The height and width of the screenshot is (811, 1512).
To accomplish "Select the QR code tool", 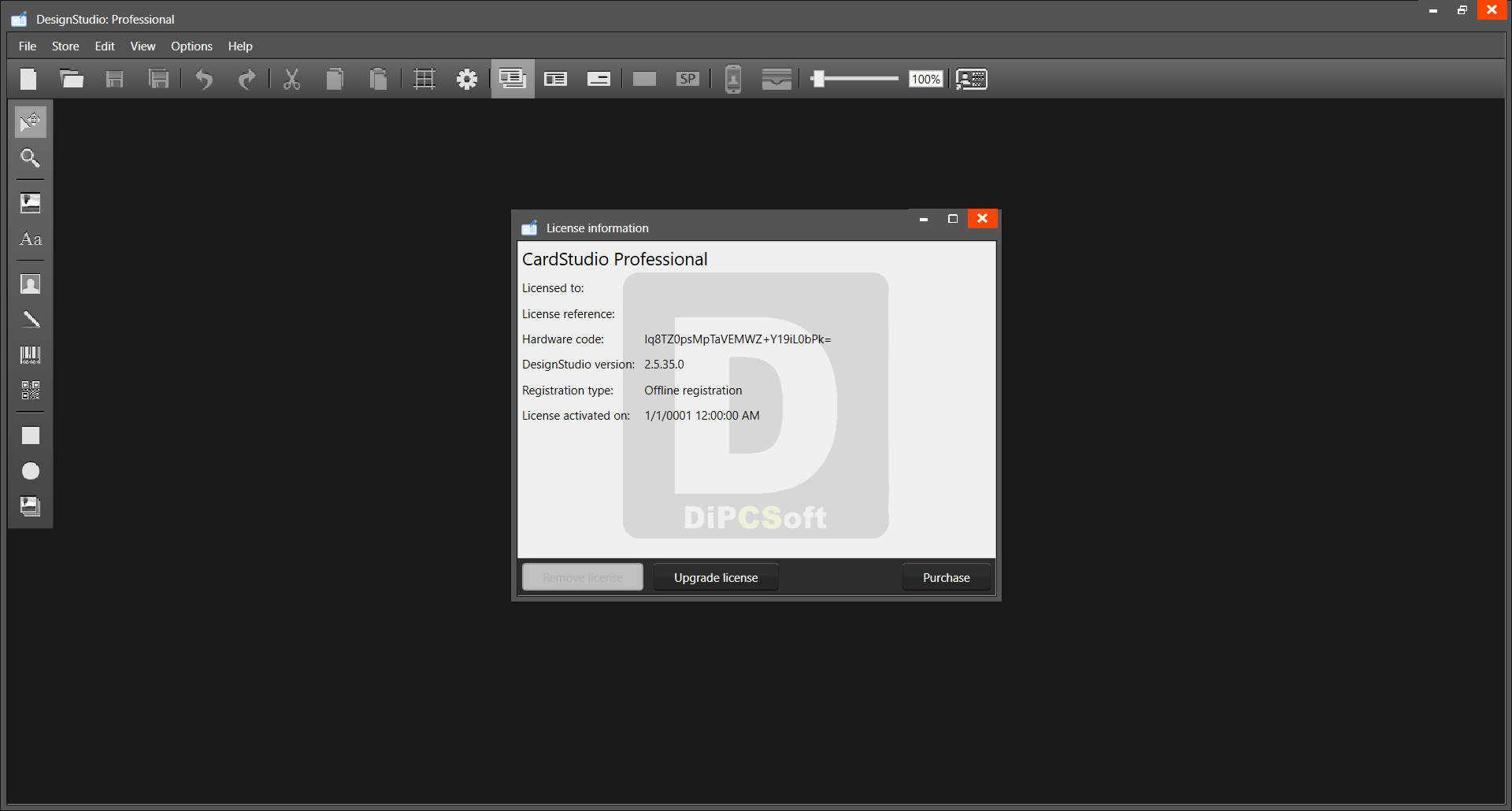I will pyautogui.click(x=31, y=391).
